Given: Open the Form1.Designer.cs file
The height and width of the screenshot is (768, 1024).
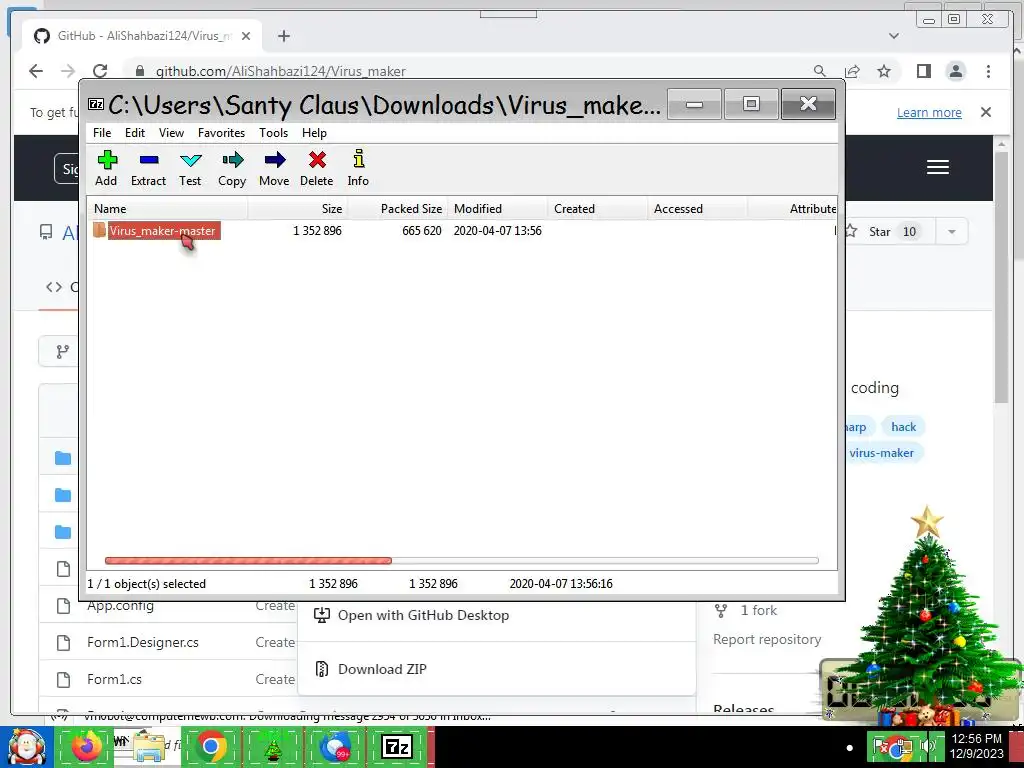Looking at the screenshot, I should 142,643.
